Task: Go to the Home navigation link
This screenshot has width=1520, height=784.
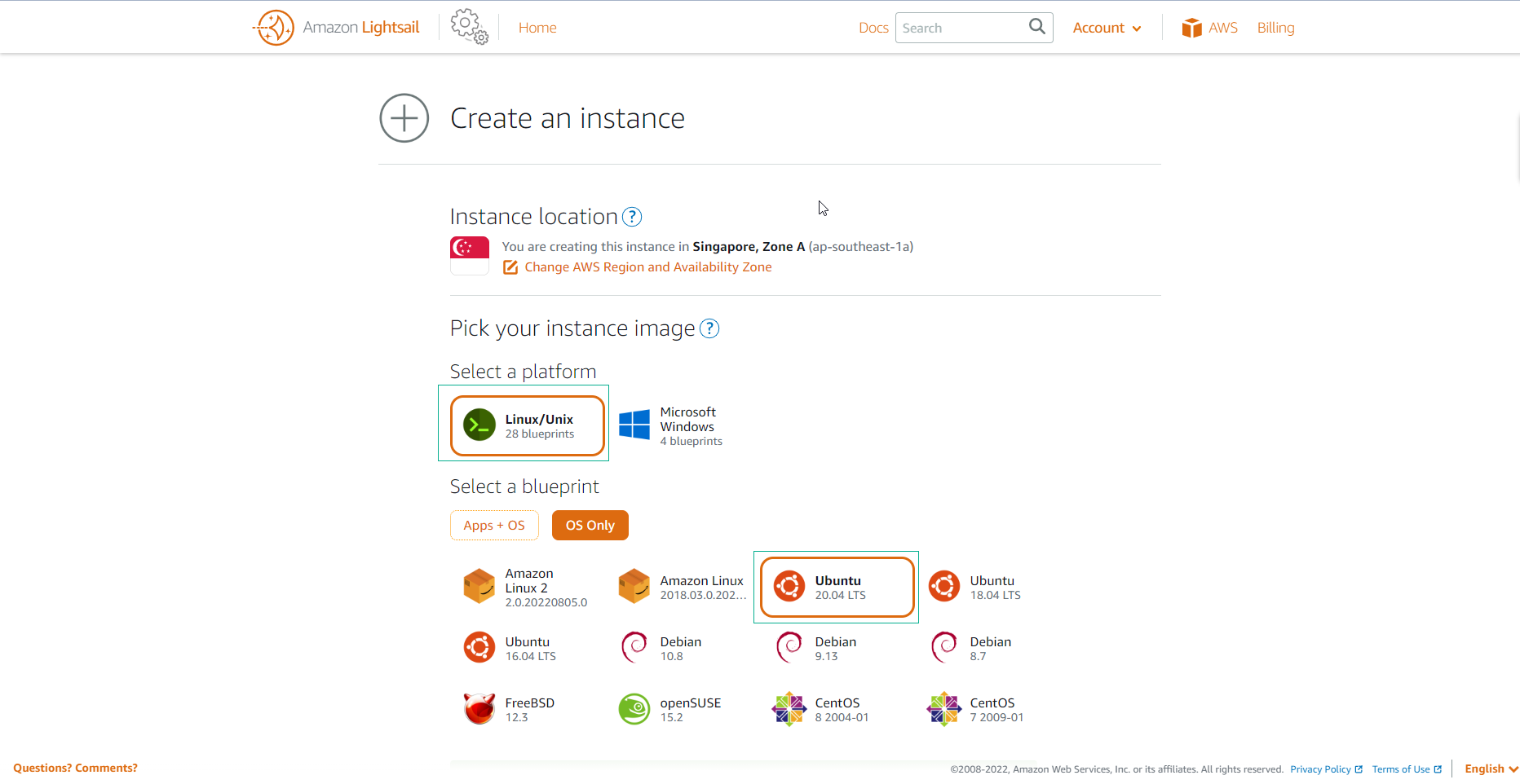Action: [x=537, y=28]
